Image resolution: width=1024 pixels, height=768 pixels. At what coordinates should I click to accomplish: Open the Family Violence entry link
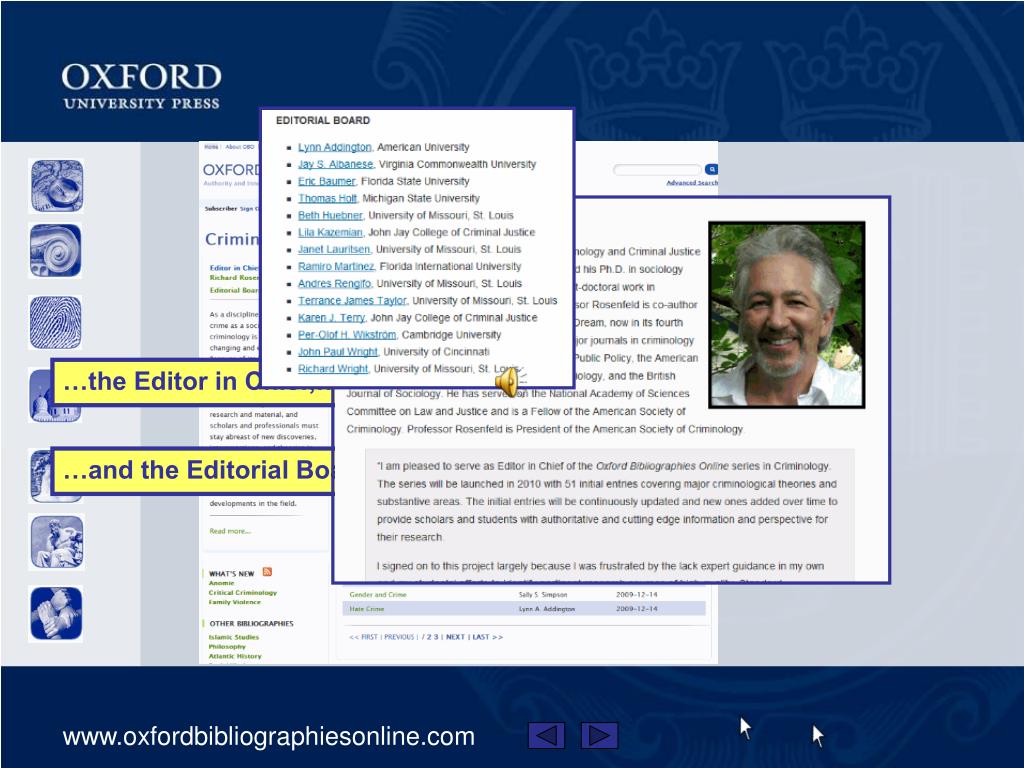(x=234, y=602)
